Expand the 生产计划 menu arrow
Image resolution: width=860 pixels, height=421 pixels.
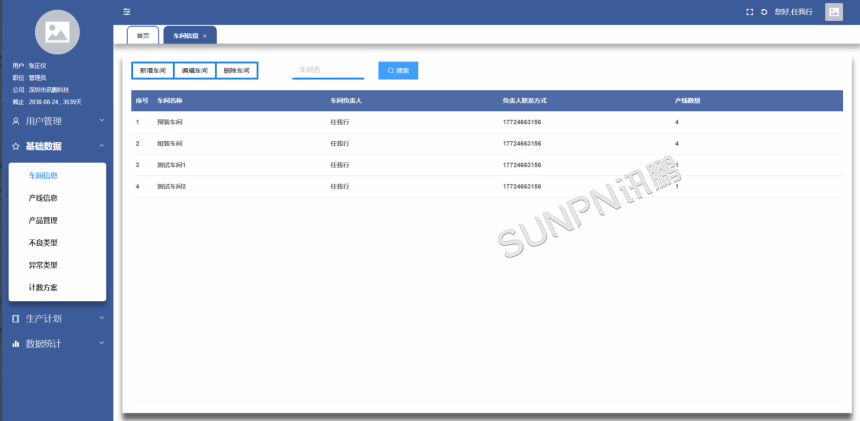point(101,317)
